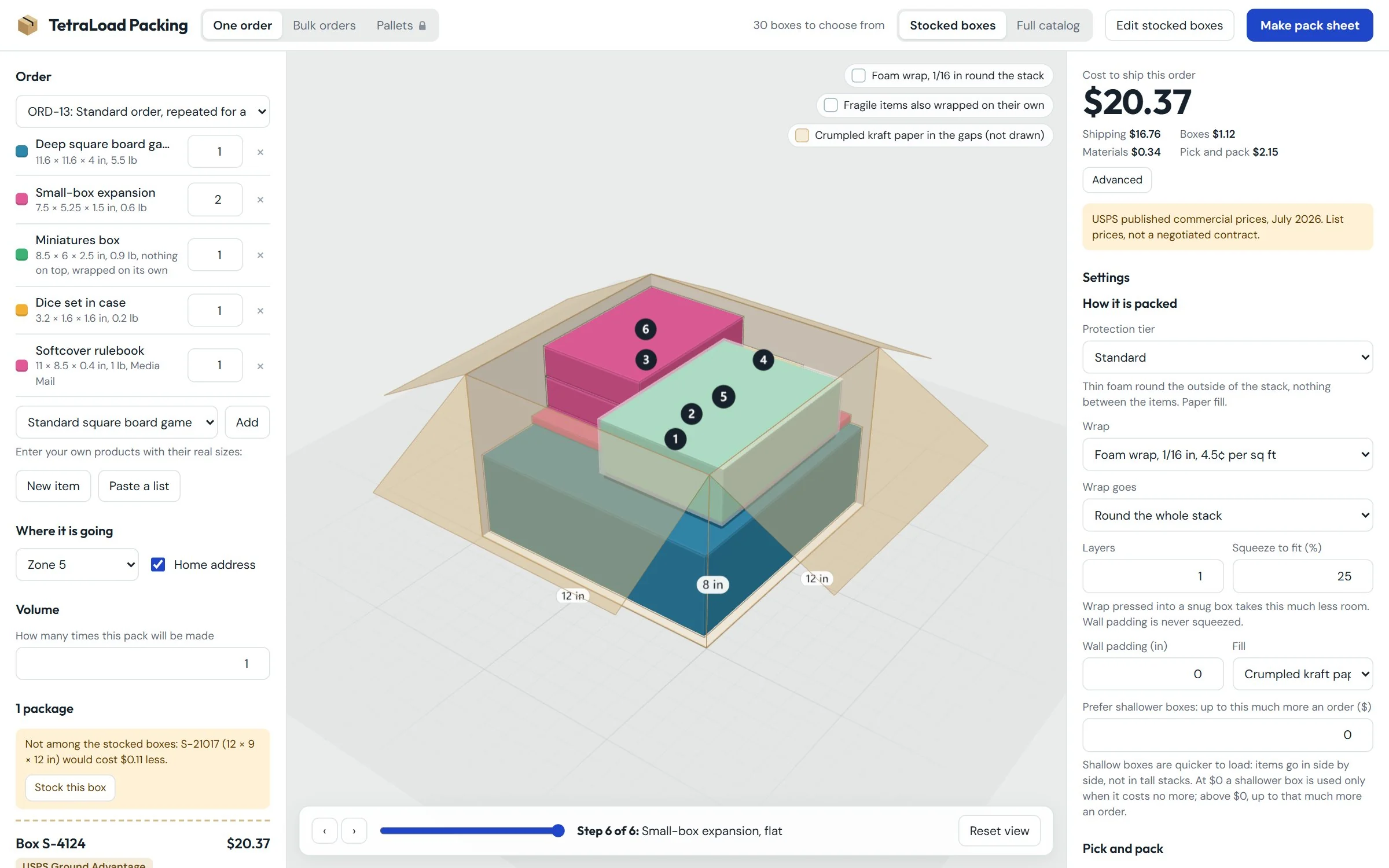Remove Softcover rulebook from order

tap(260, 366)
